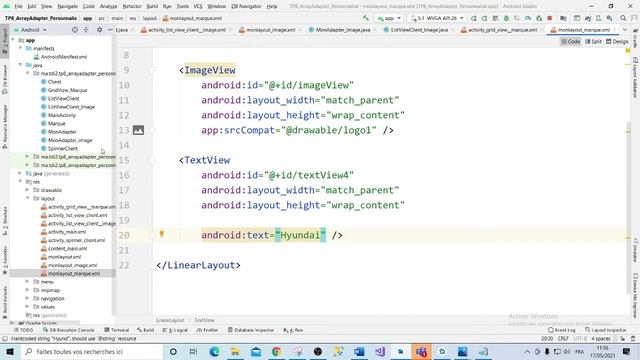Hide the Project panel with minus icon

110,30
